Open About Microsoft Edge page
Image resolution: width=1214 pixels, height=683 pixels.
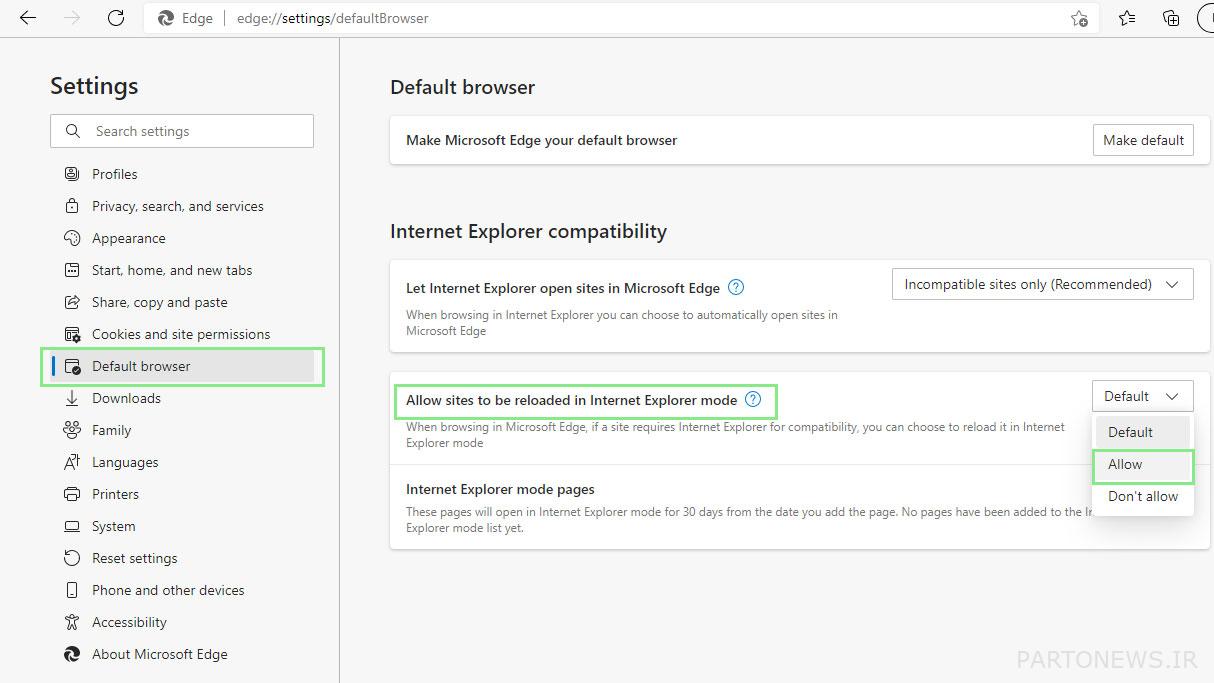[x=159, y=654]
